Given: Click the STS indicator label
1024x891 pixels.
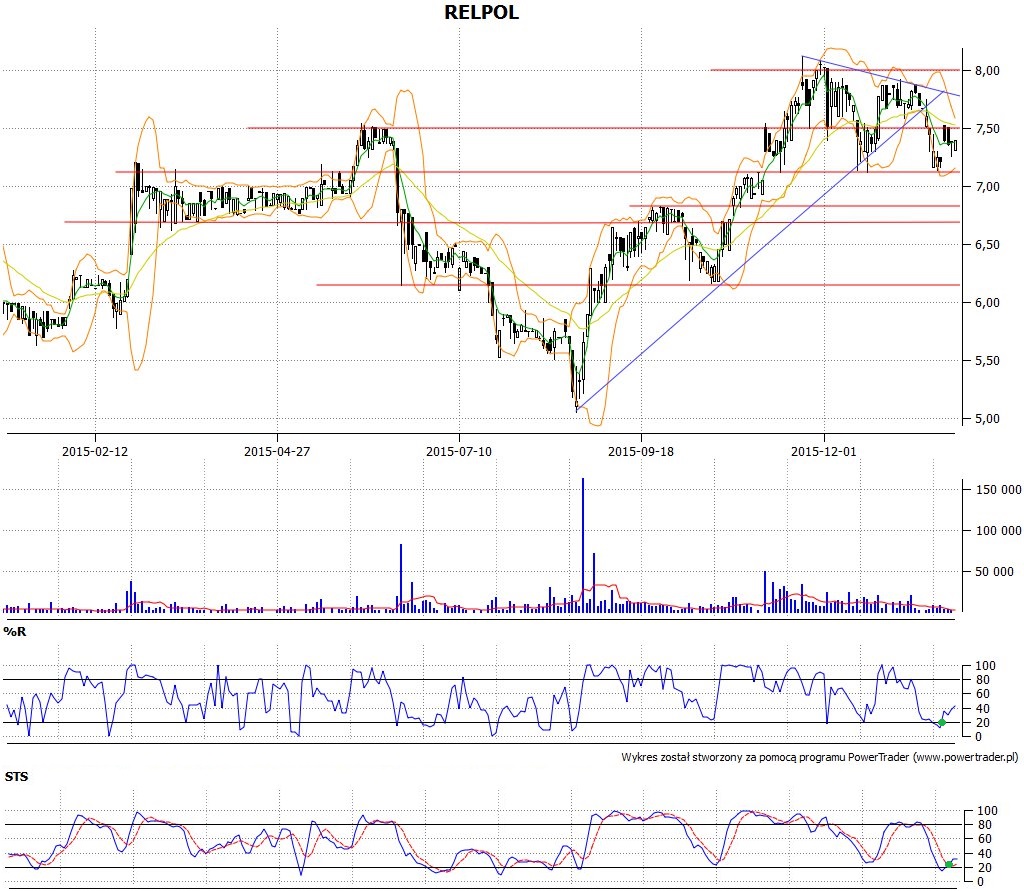Looking at the screenshot, I should click(16, 777).
